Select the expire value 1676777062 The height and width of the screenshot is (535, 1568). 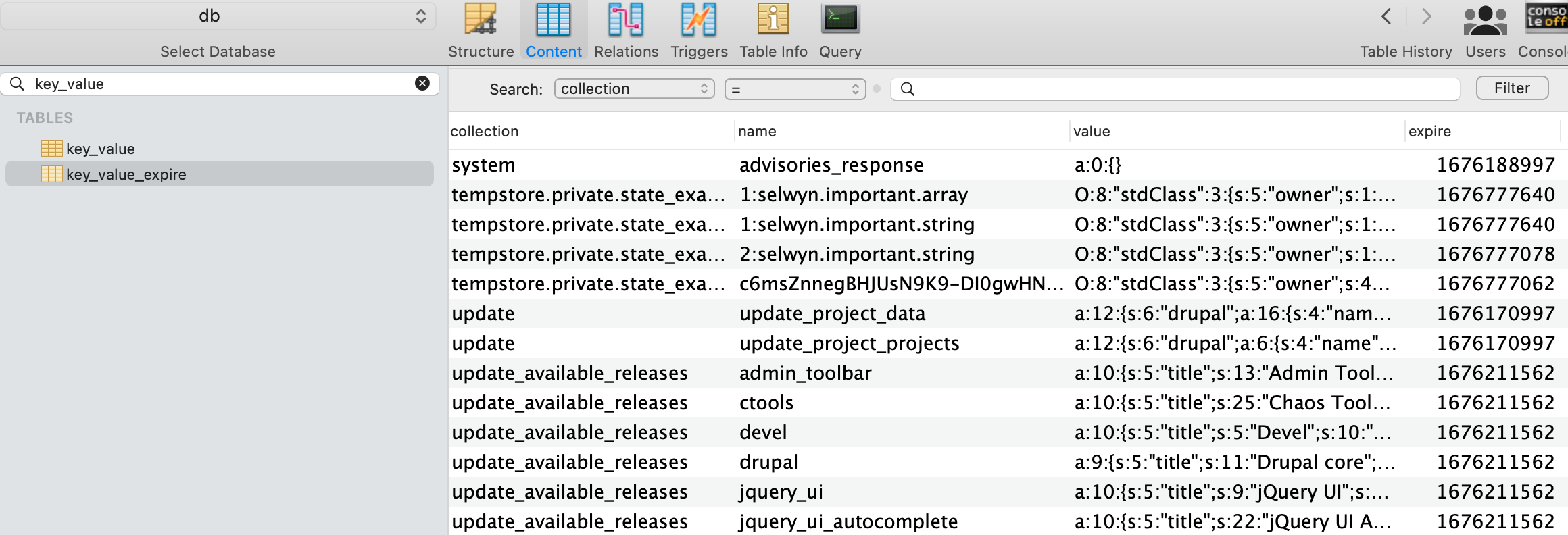click(1496, 284)
